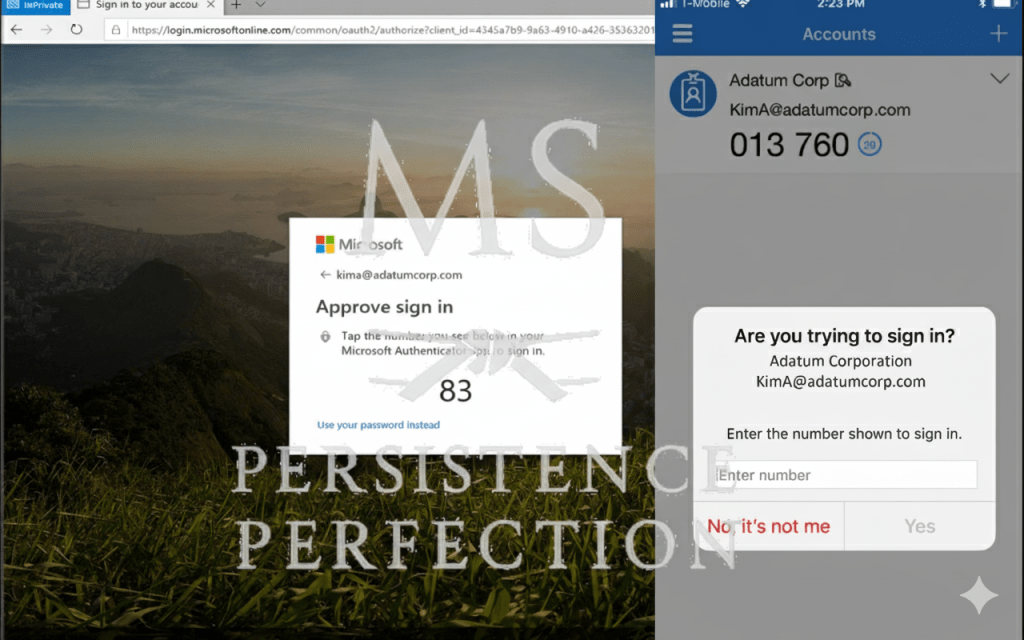Viewport: 1024px width, 640px height.
Task: Tap the code countdown timer circle
Action: [869, 145]
